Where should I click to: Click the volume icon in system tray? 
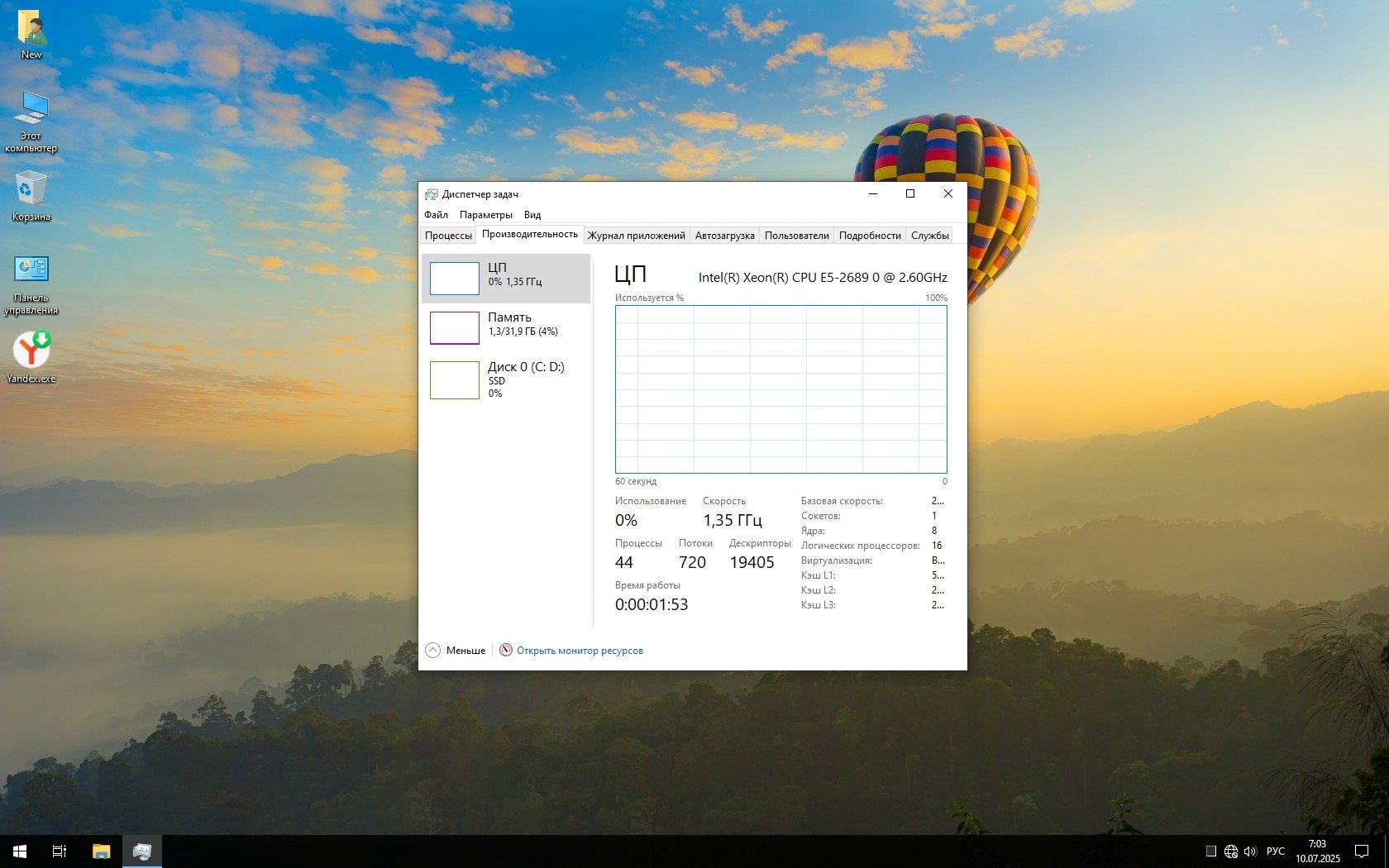point(1249,851)
